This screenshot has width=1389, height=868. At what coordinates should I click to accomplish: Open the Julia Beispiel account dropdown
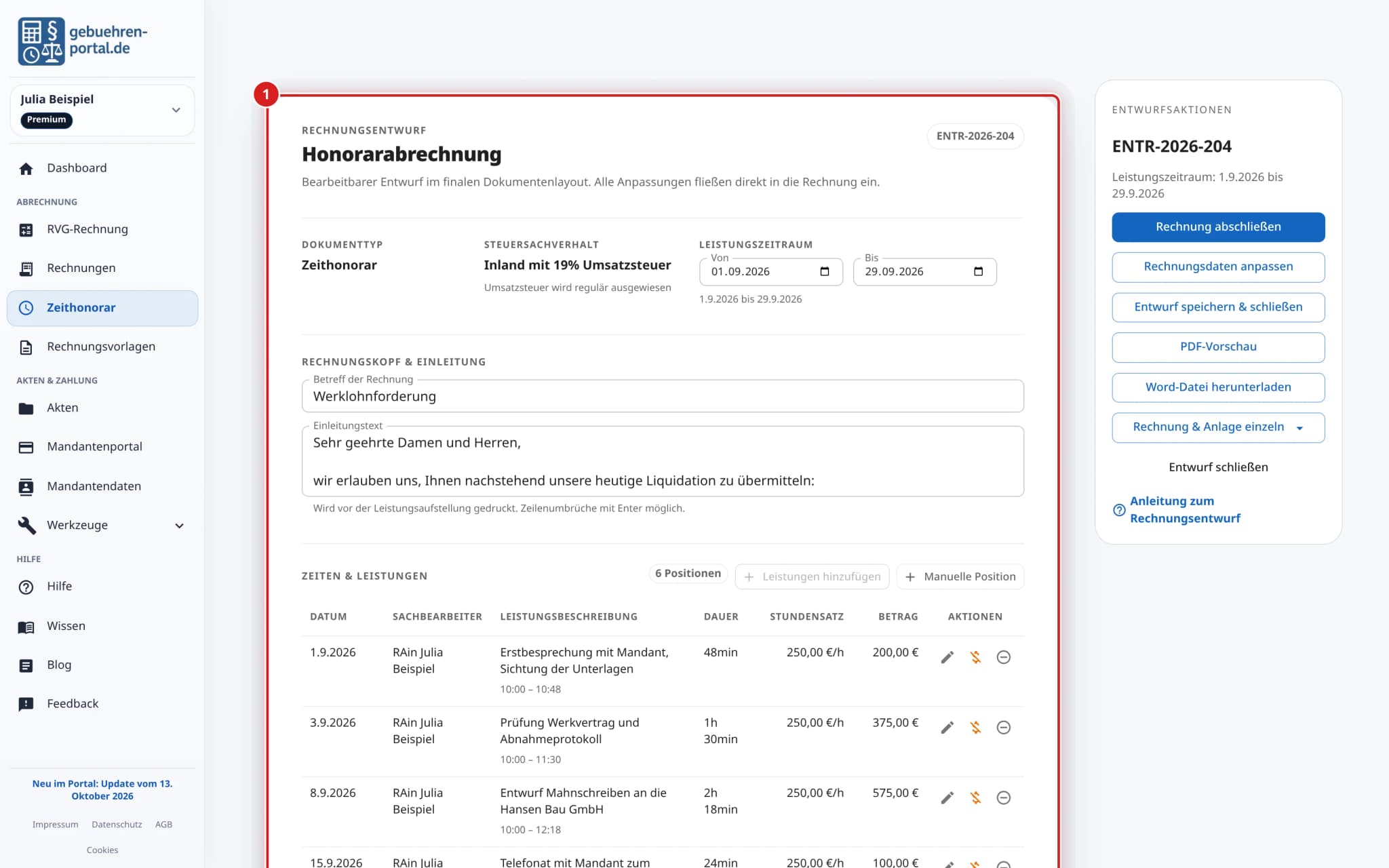click(x=102, y=110)
